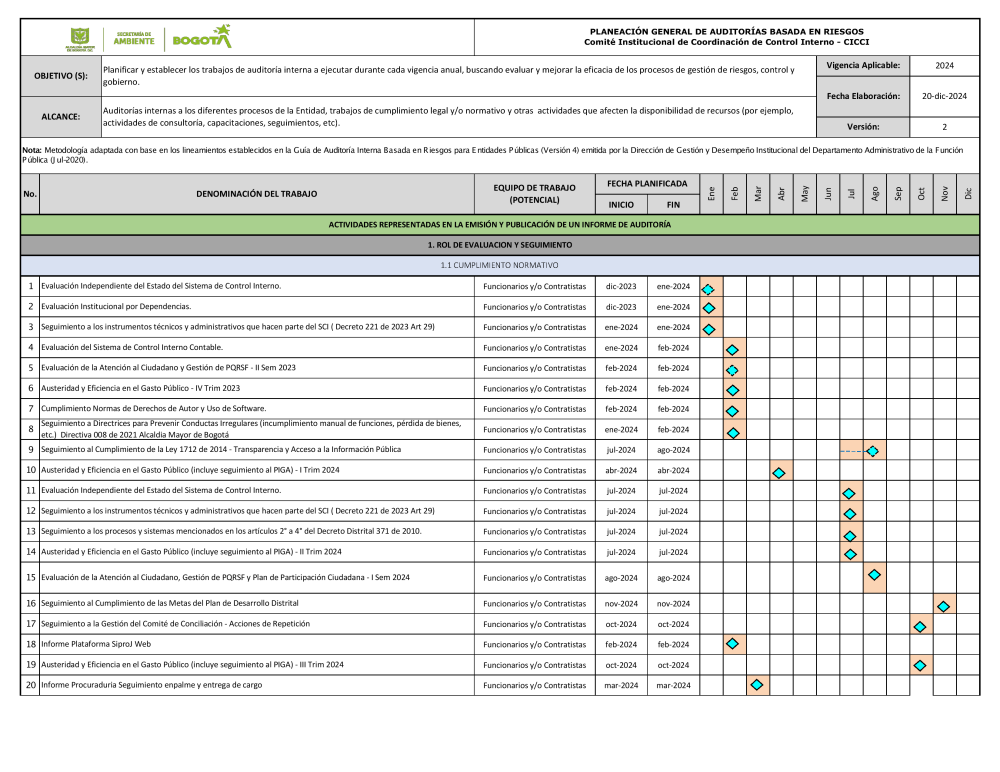Click the row 10 April diamond marker

coord(779,473)
